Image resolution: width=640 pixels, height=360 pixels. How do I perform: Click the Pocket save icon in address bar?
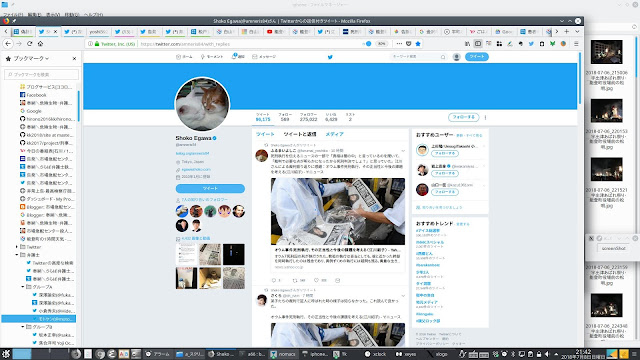pos(409,44)
